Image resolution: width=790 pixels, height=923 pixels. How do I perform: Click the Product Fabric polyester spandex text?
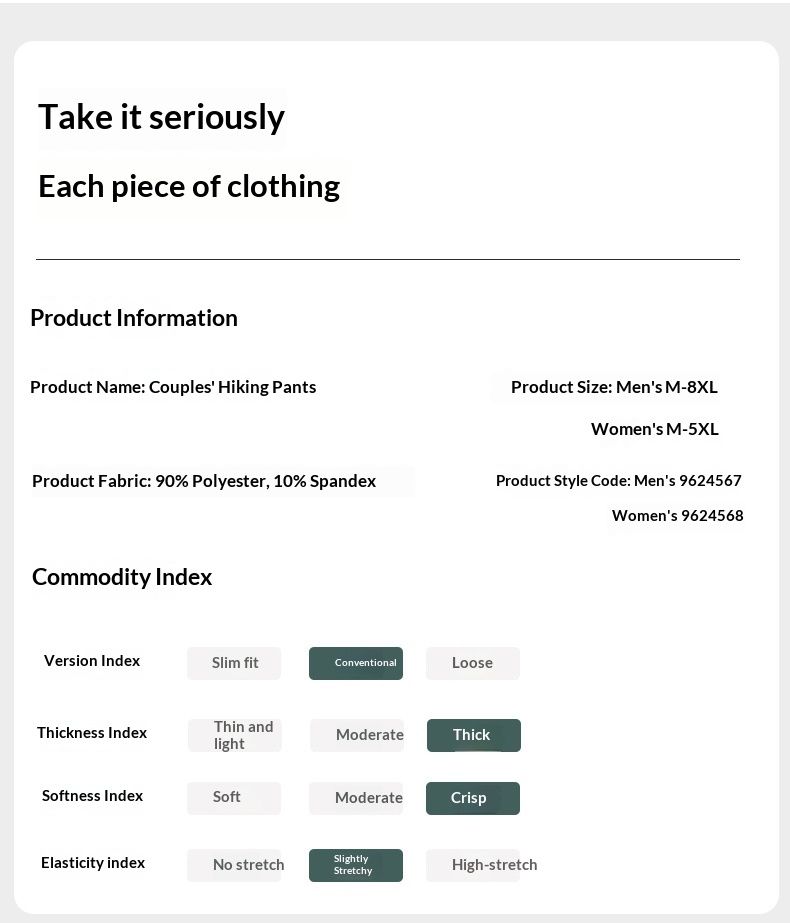(204, 481)
